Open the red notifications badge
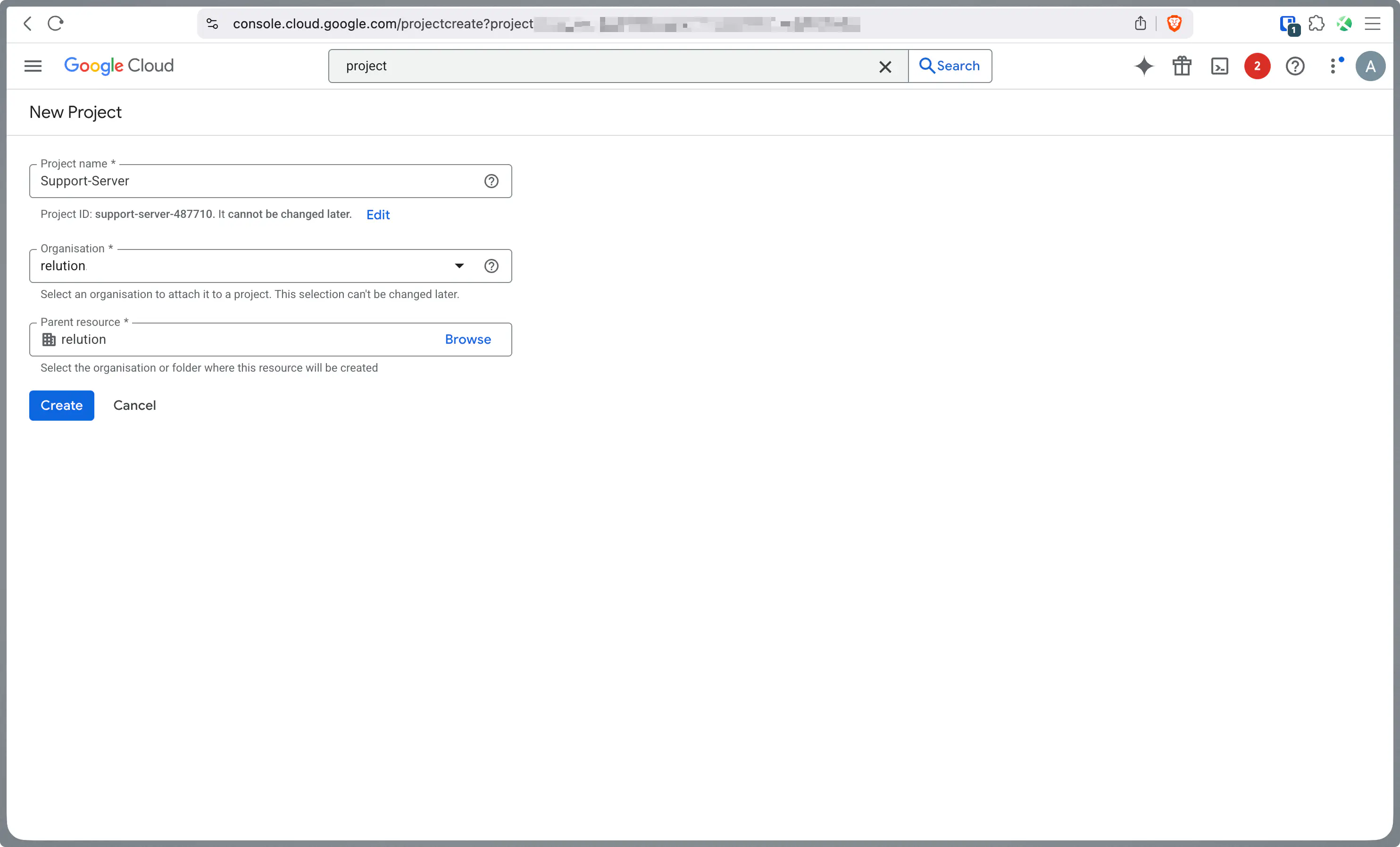This screenshot has width=1400, height=847. click(x=1257, y=66)
